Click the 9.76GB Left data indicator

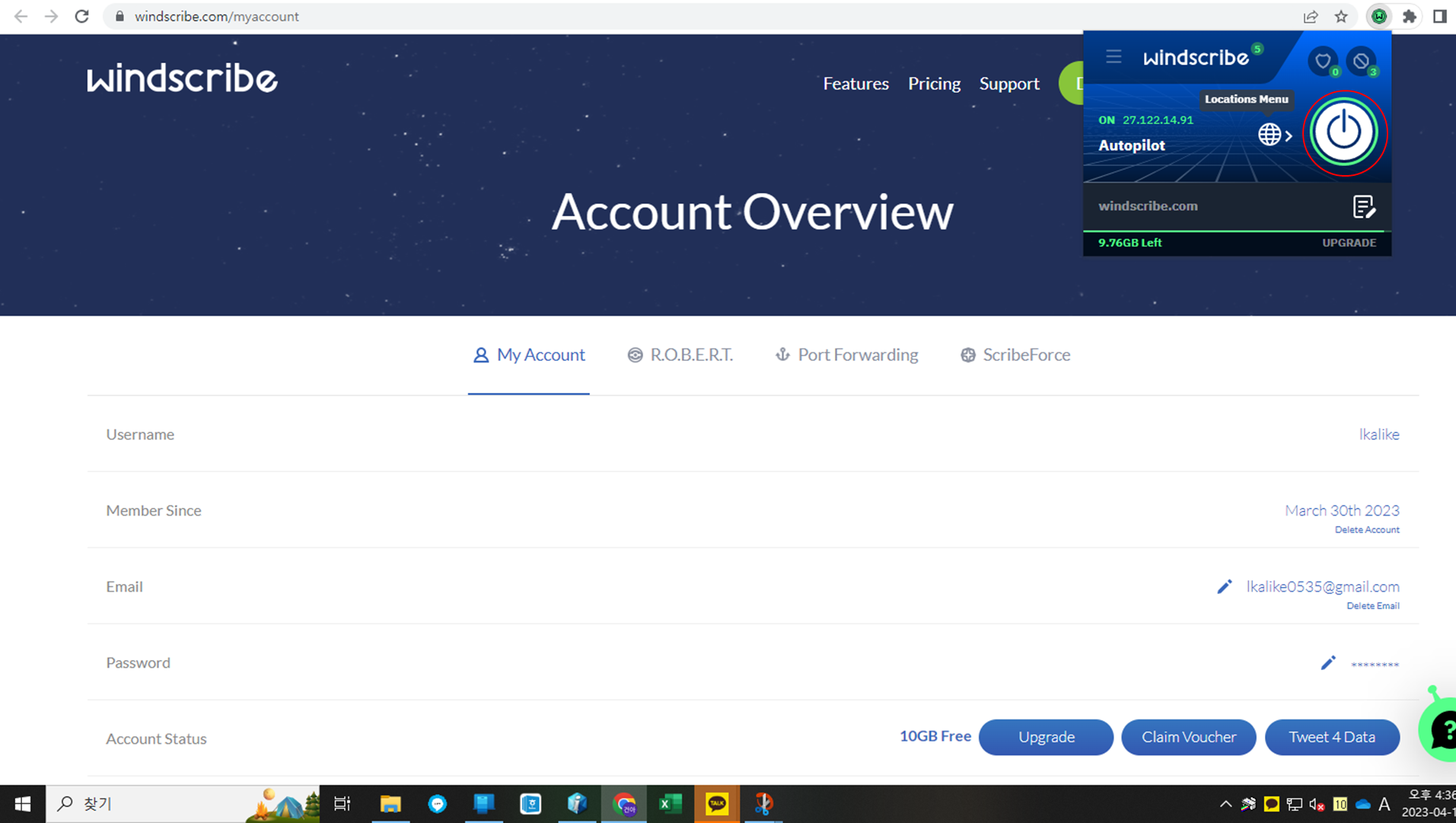click(x=1129, y=243)
